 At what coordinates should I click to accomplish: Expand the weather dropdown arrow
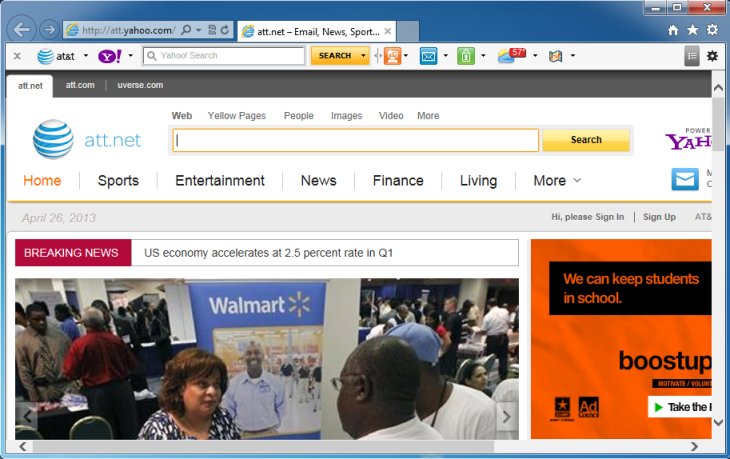click(x=535, y=55)
